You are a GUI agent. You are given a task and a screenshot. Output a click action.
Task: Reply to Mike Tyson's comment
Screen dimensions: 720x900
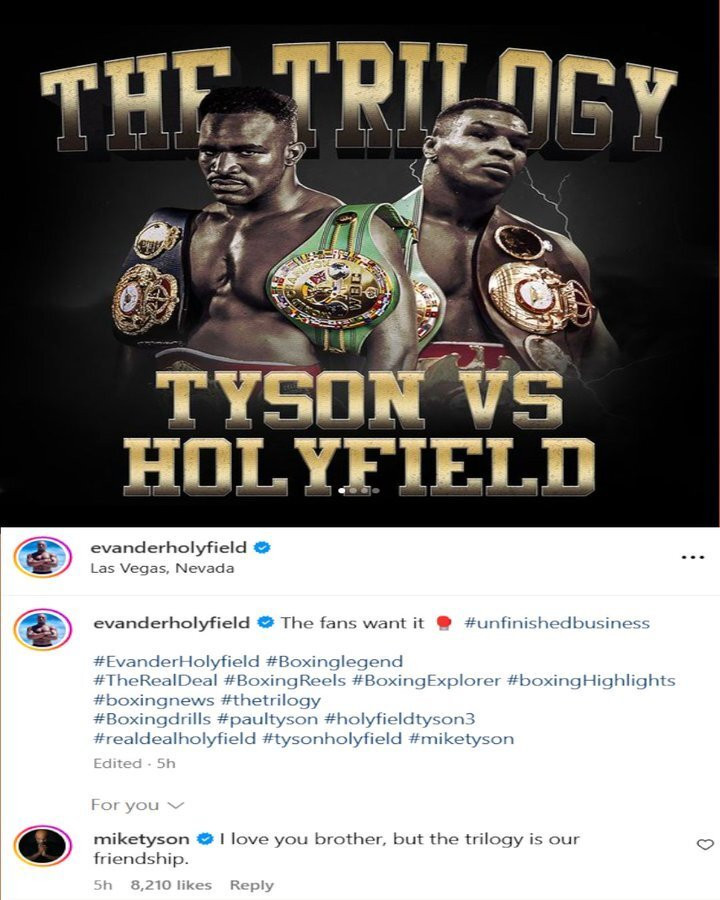(x=251, y=885)
